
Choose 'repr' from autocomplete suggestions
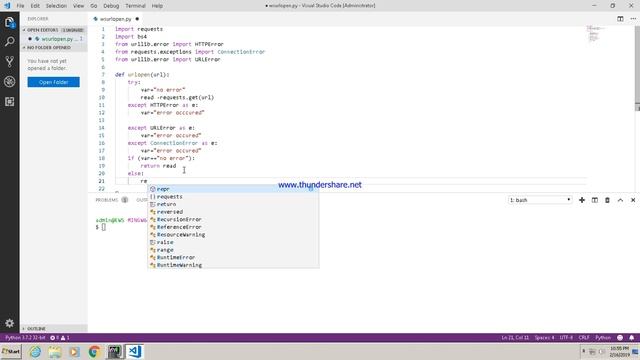233,189
